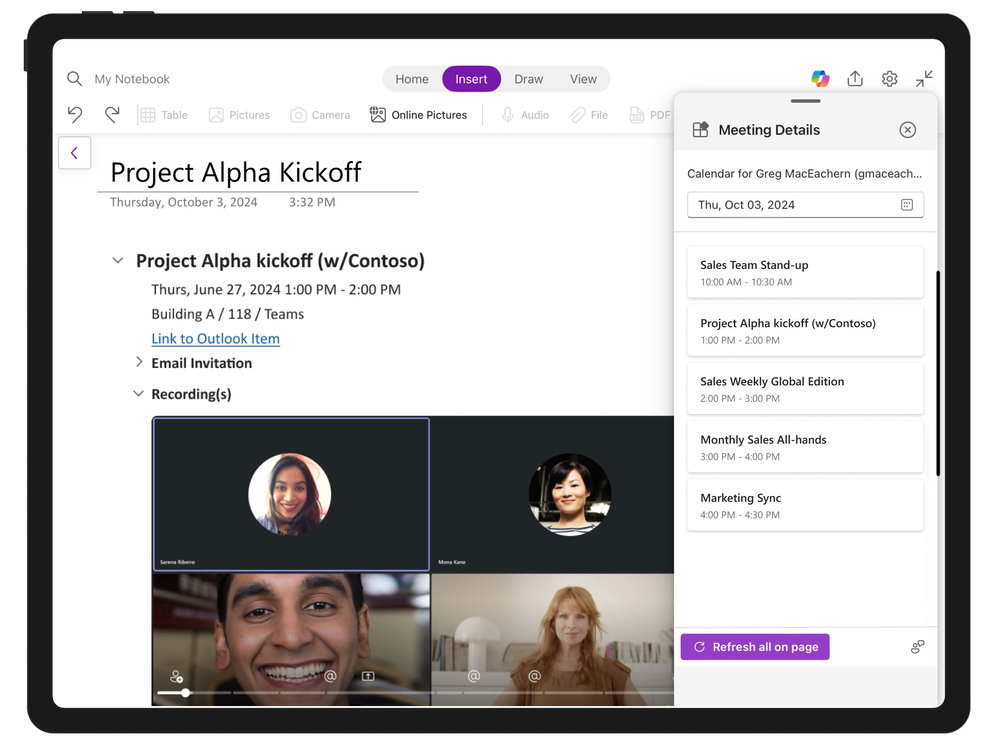The width and height of the screenshot is (999, 747).
Task: Close the Meeting Details panel
Action: [x=907, y=130]
